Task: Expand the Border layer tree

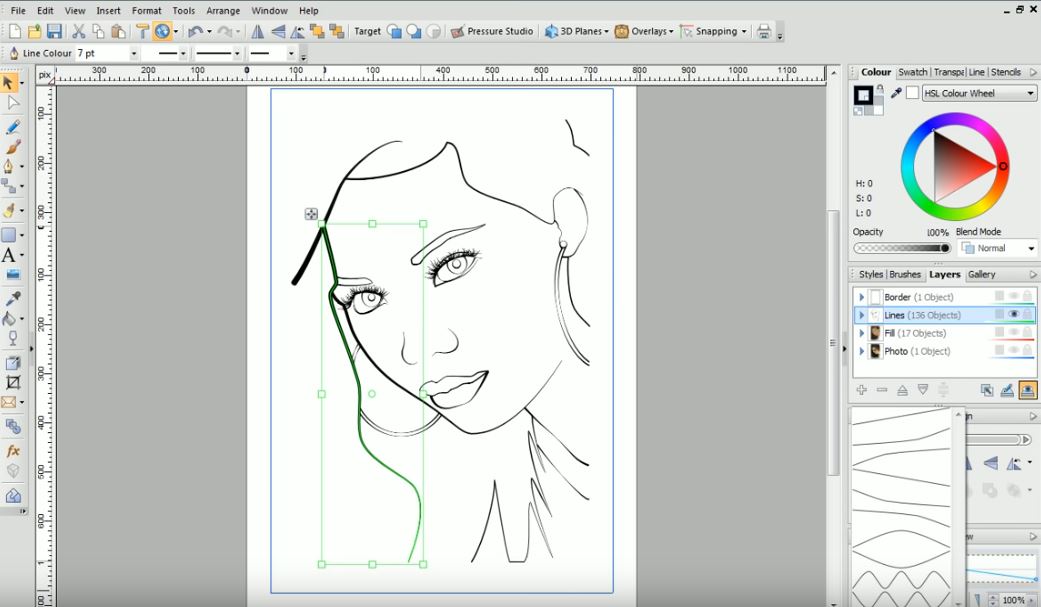Action: pyautogui.click(x=861, y=297)
